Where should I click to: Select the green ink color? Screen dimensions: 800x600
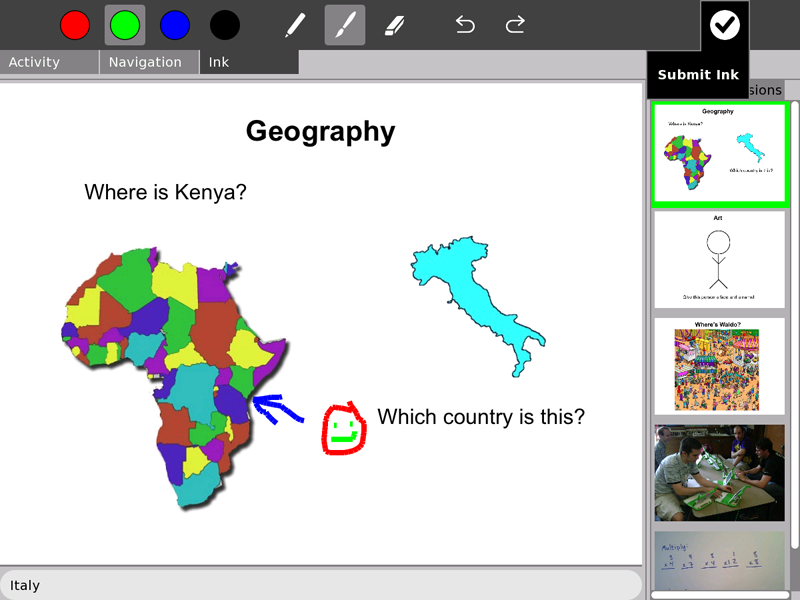pos(125,25)
